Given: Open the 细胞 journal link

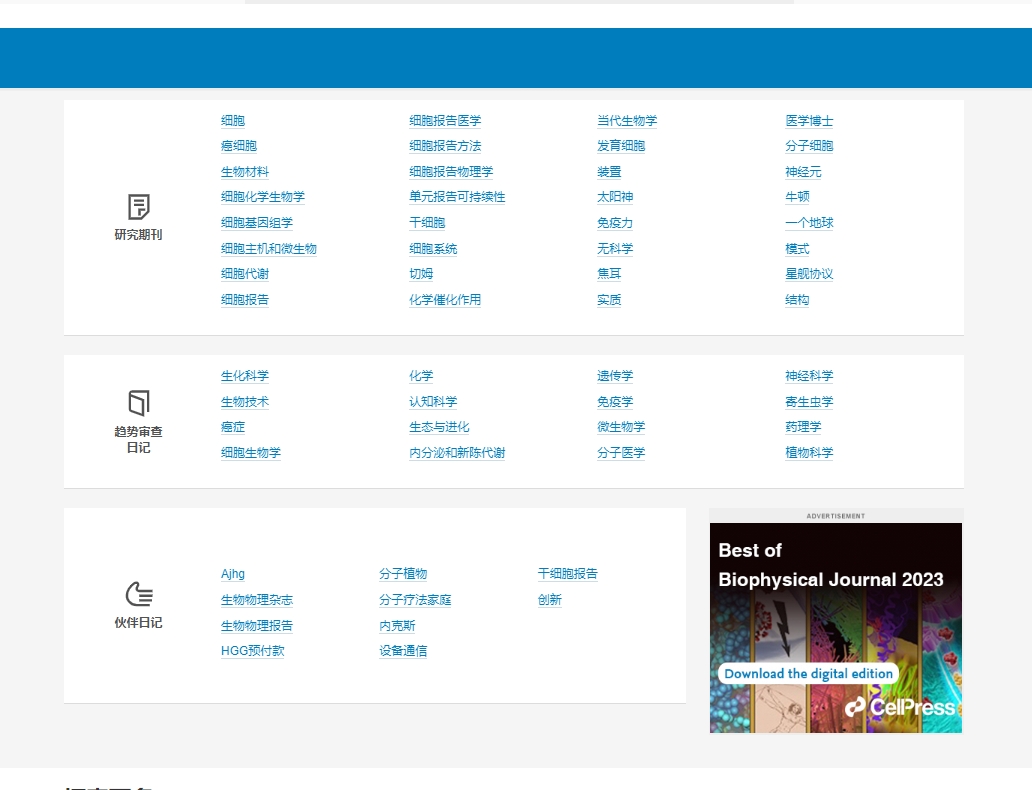Looking at the screenshot, I should [x=233, y=120].
